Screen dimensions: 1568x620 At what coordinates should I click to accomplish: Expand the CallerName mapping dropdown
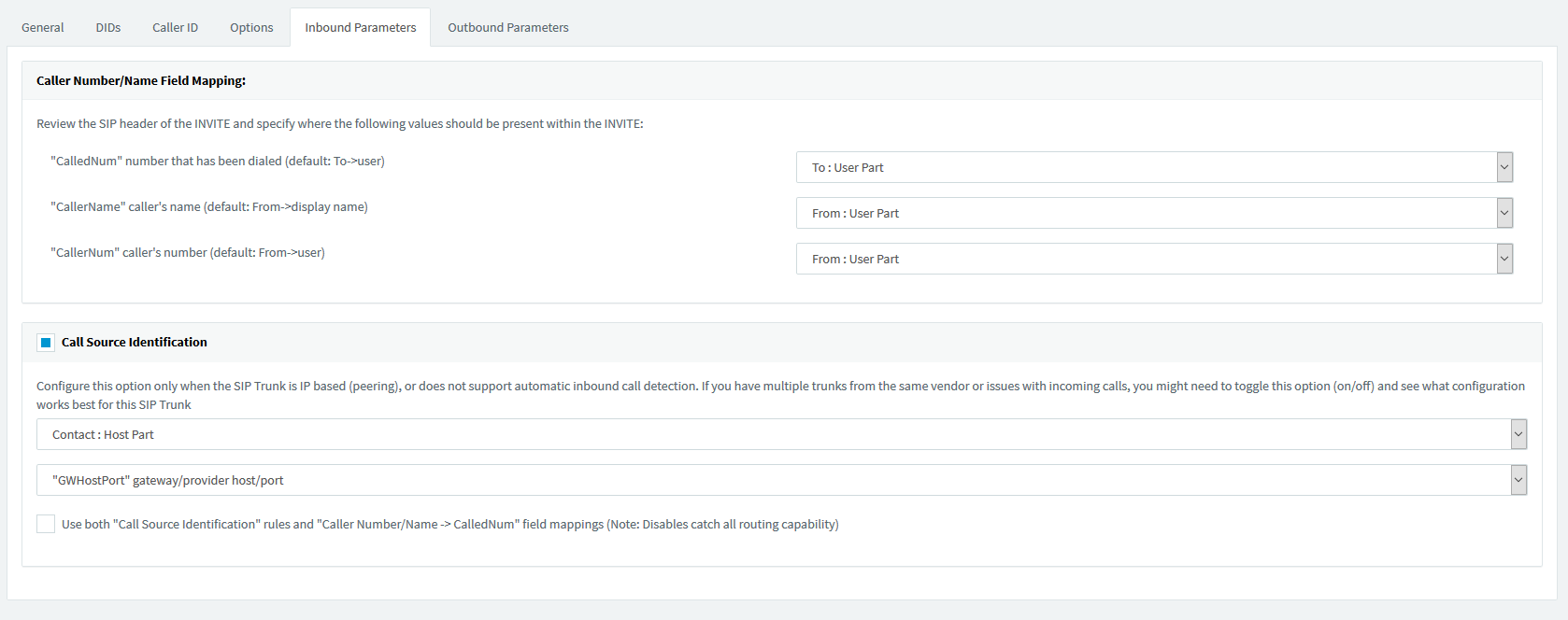[1154, 213]
